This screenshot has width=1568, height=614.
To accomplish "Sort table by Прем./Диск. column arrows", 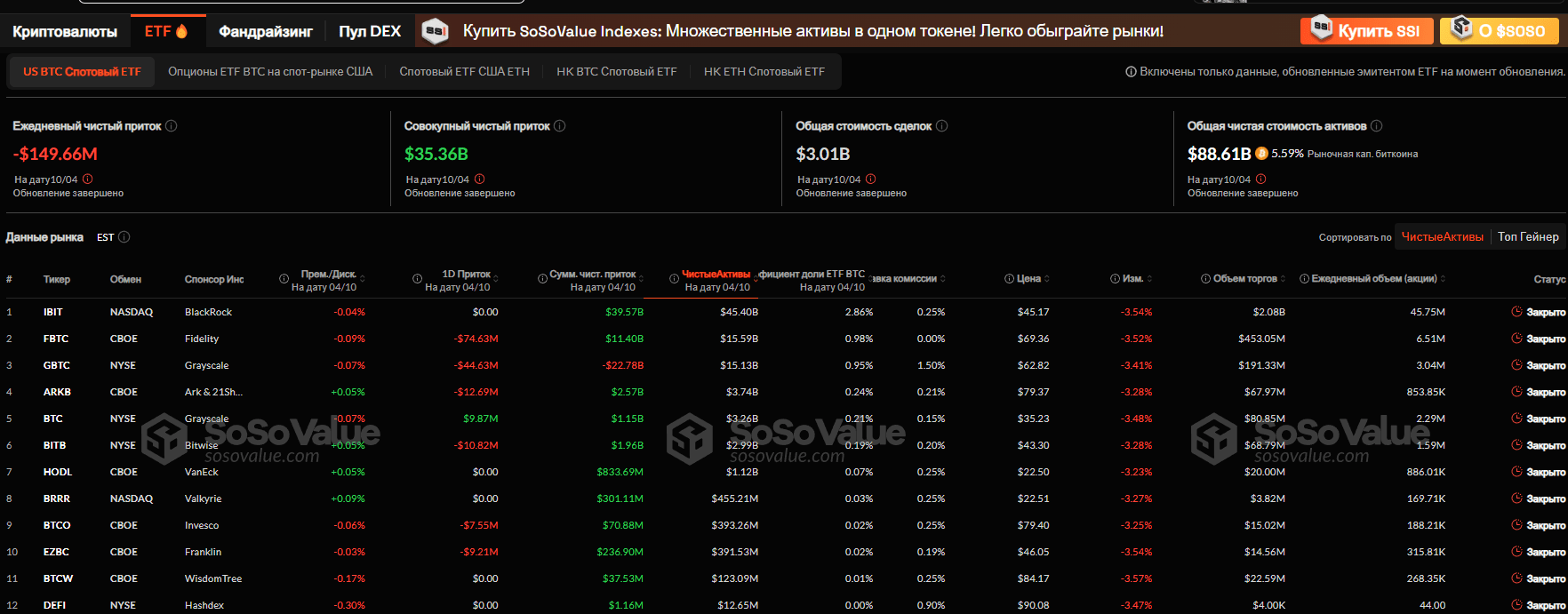I will click(x=363, y=279).
